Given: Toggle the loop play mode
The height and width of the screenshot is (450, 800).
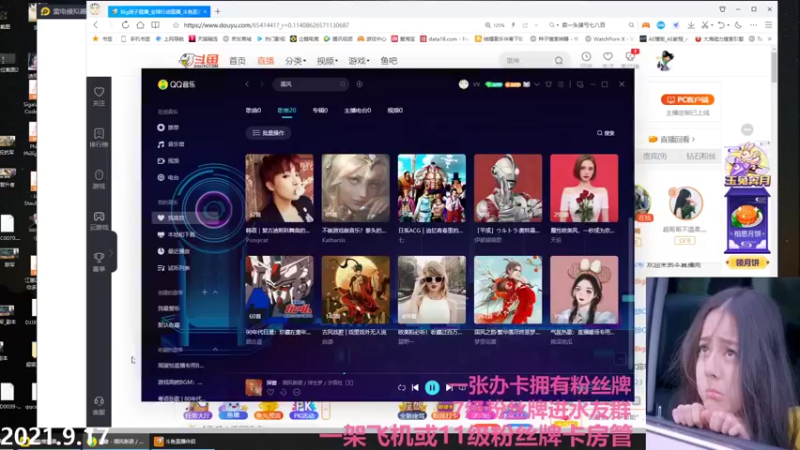Looking at the screenshot, I should coord(402,388).
